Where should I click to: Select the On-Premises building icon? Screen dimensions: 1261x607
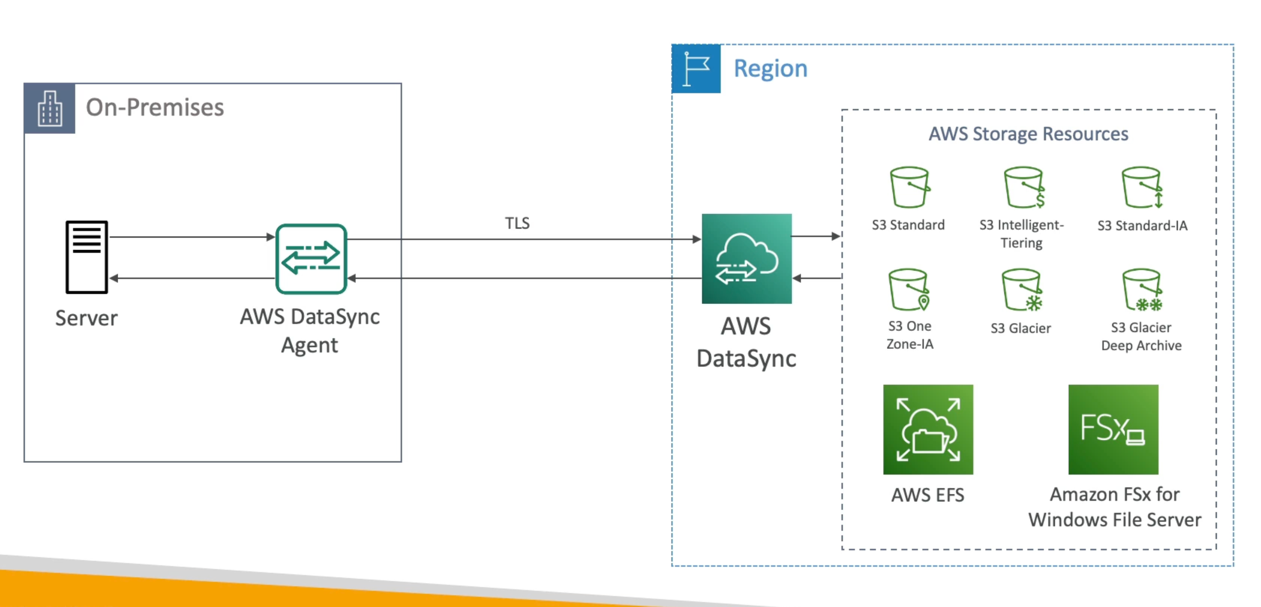pyautogui.click(x=49, y=107)
